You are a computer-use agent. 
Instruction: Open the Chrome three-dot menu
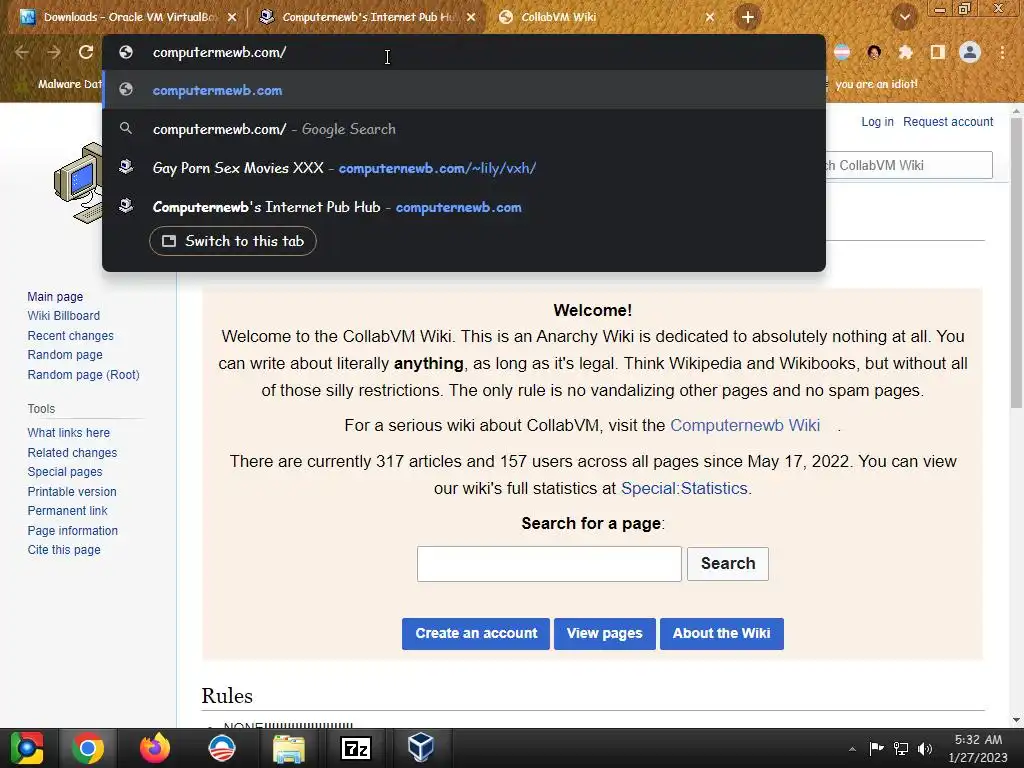click(1002, 52)
